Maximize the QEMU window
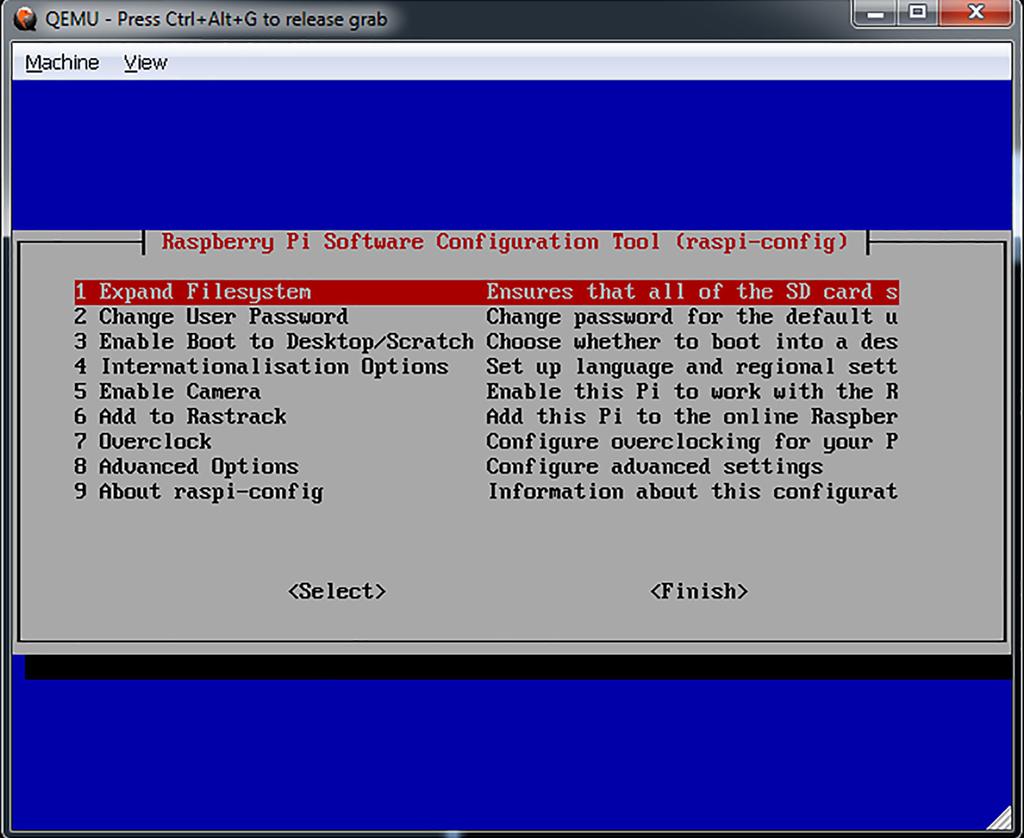The height and width of the screenshot is (838, 1024). 918,13
